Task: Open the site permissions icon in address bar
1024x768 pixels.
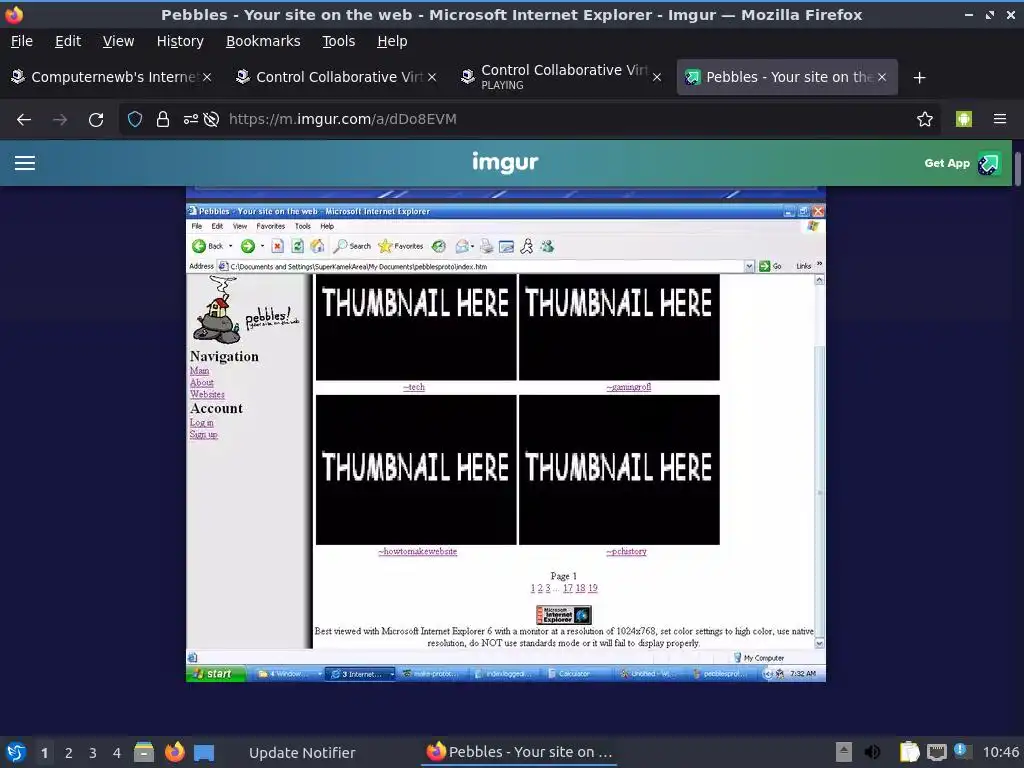Action: 190,119
